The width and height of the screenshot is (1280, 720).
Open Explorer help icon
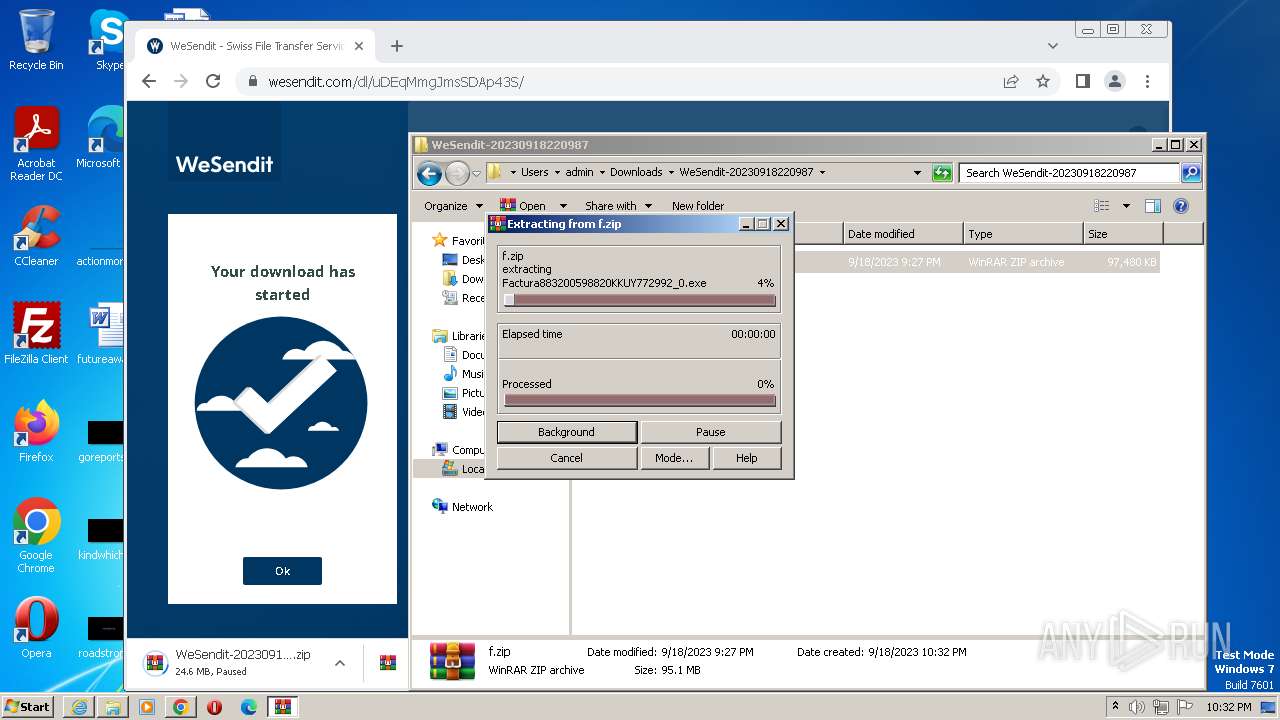[x=1181, y=206]
